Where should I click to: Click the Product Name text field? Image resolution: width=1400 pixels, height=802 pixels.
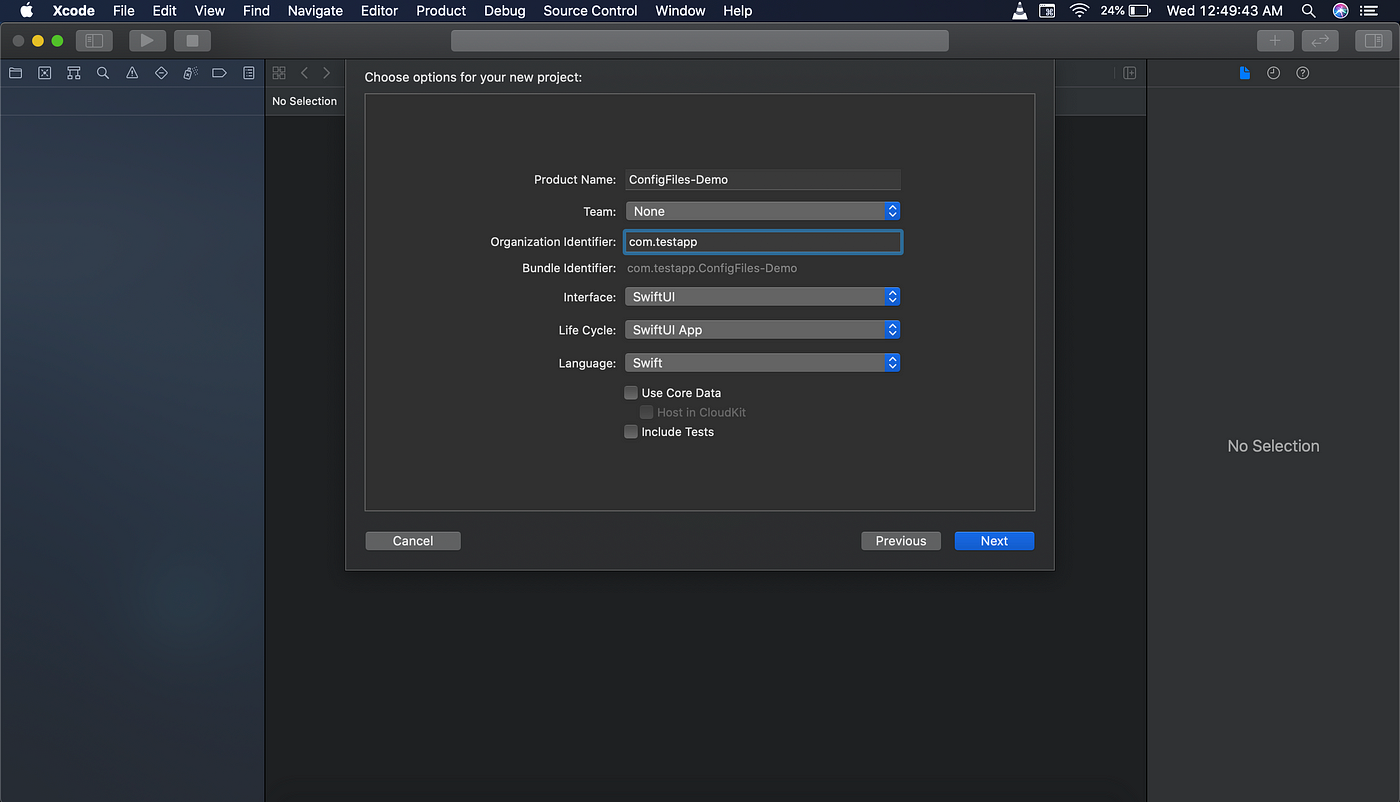763,180
